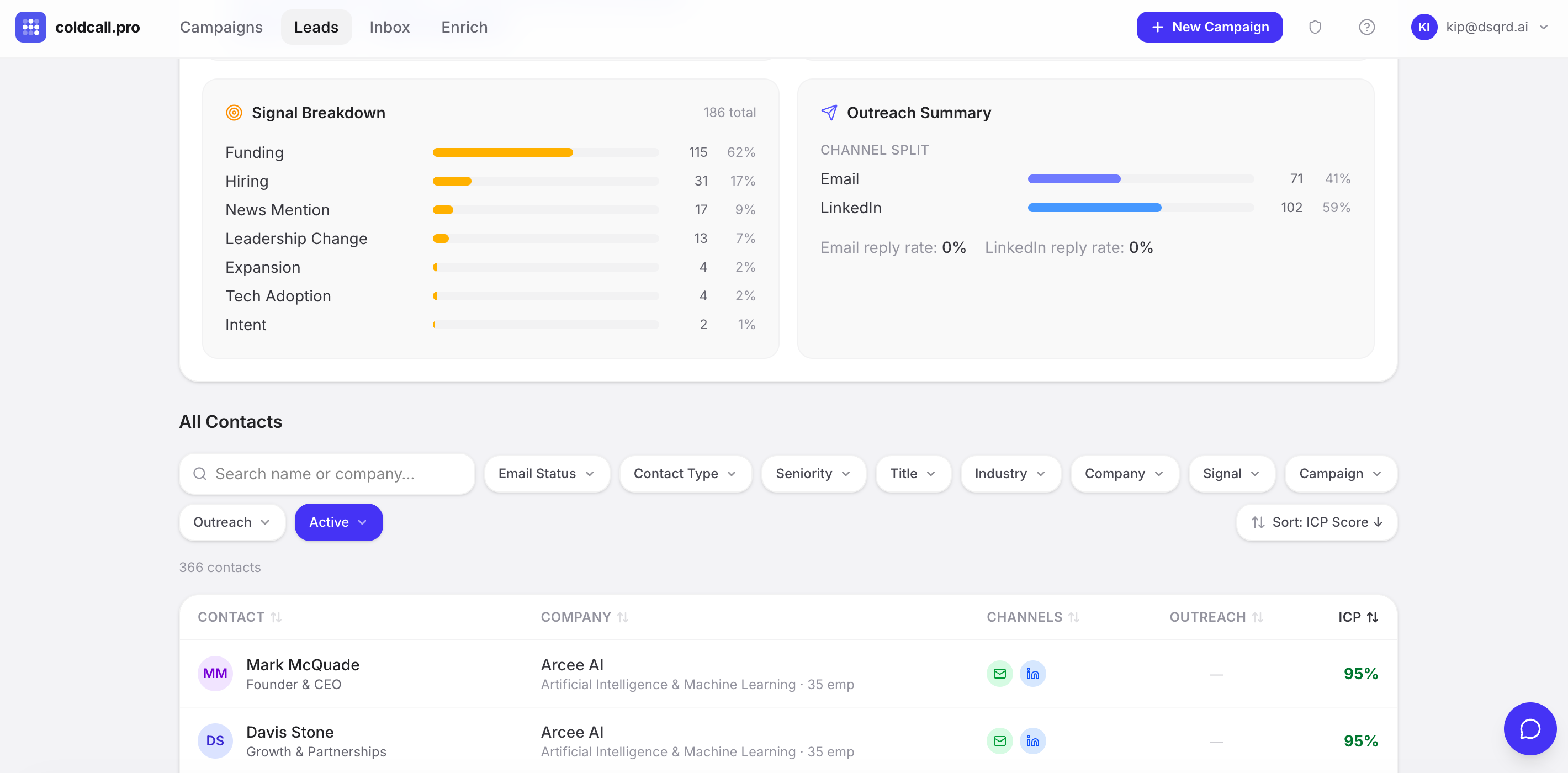
Task: Open the chat bubble widget
Action: pyautogui.click(x=1529, y=728)
